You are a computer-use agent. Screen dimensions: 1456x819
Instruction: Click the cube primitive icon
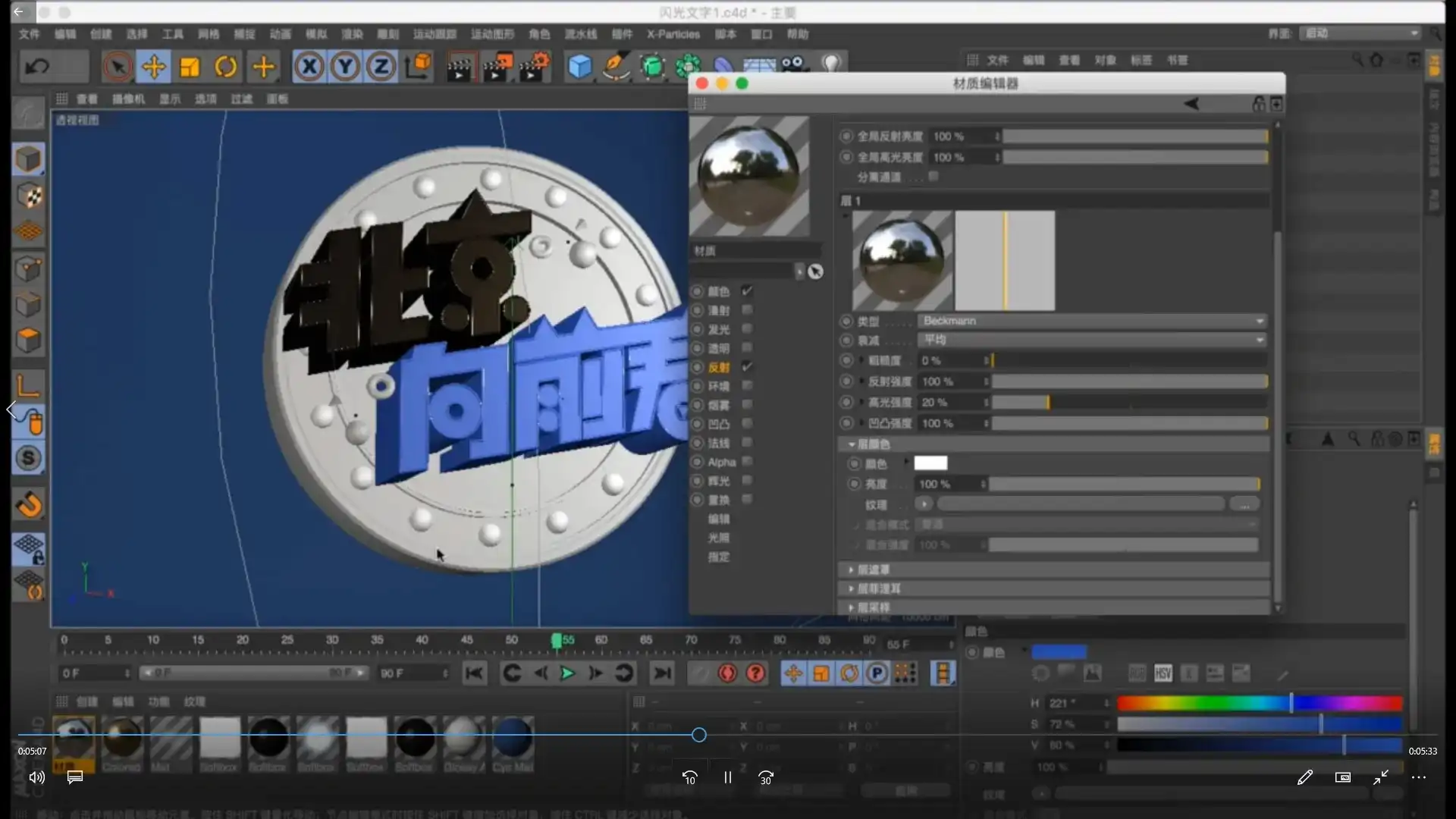tap(579, 67)
